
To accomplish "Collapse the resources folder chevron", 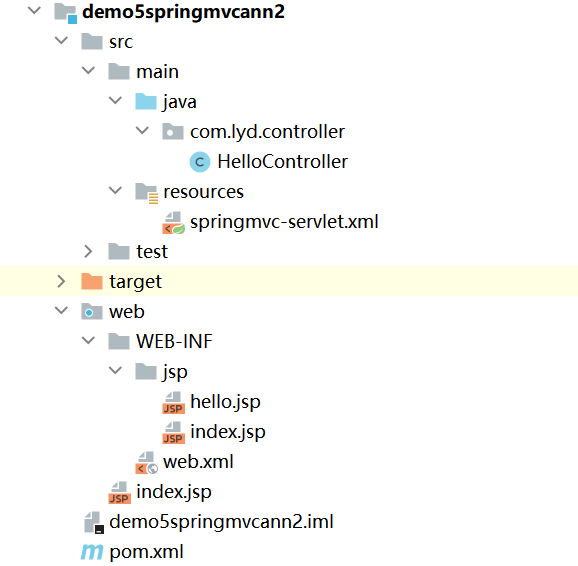I will pyautogui.click(x=115, y=190).
